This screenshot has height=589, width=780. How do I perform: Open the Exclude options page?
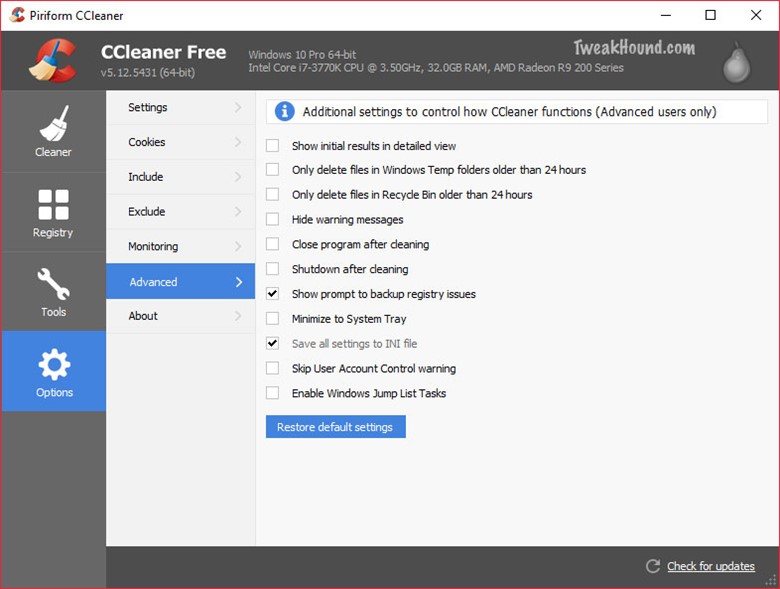pyautogui.click(x=181, y=212)
